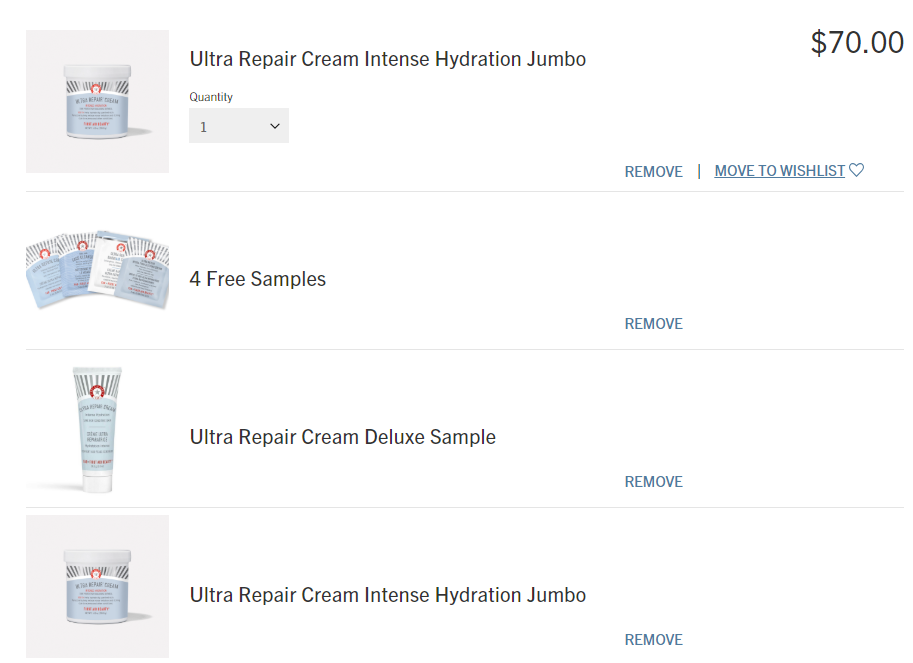Open the Quantity dropdown chevron arrow
The height and width of the screenshot is (663, 913).
275,126
